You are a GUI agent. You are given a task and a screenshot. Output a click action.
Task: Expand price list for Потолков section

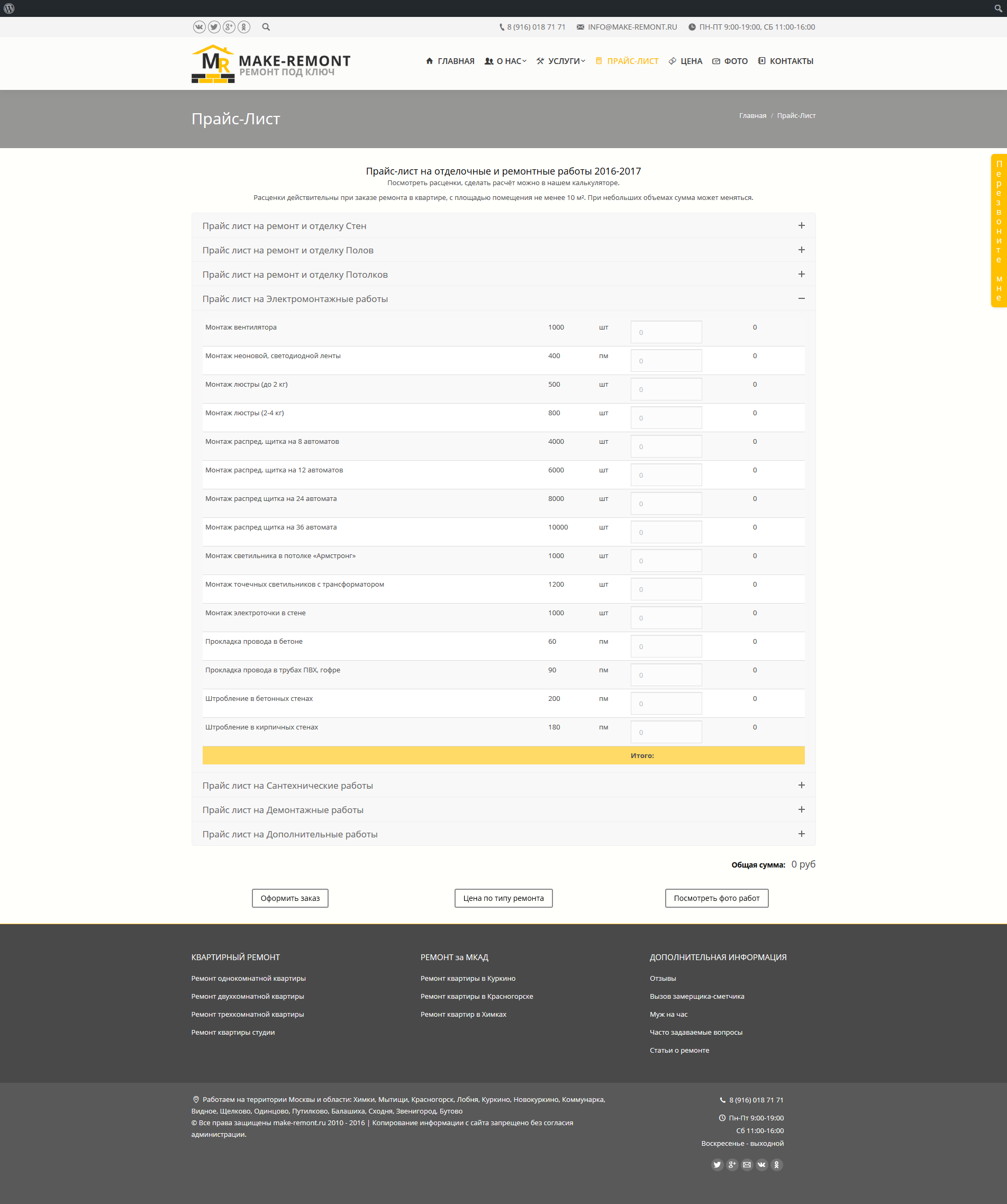(x=503, y=275)
